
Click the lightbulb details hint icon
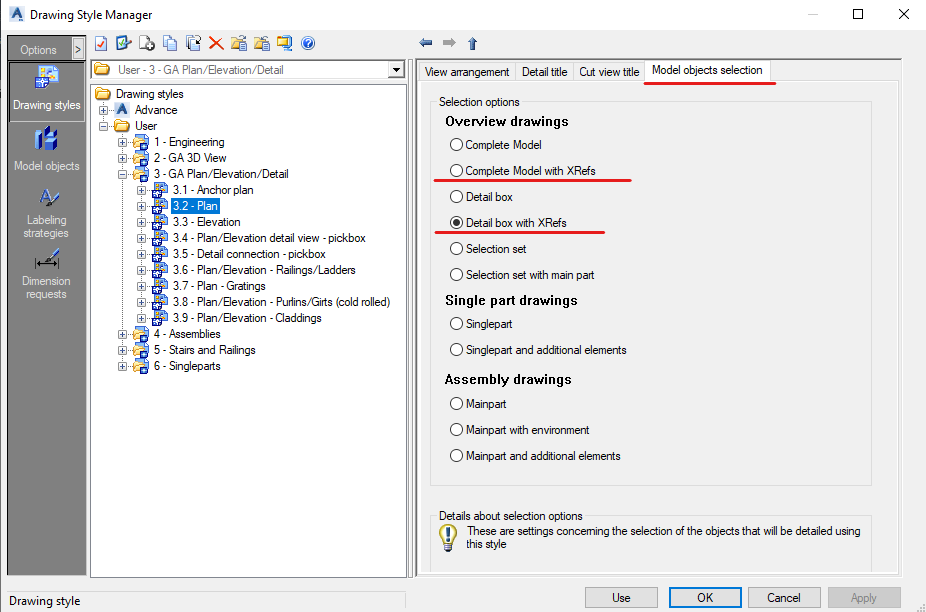(x=448, y=538)
